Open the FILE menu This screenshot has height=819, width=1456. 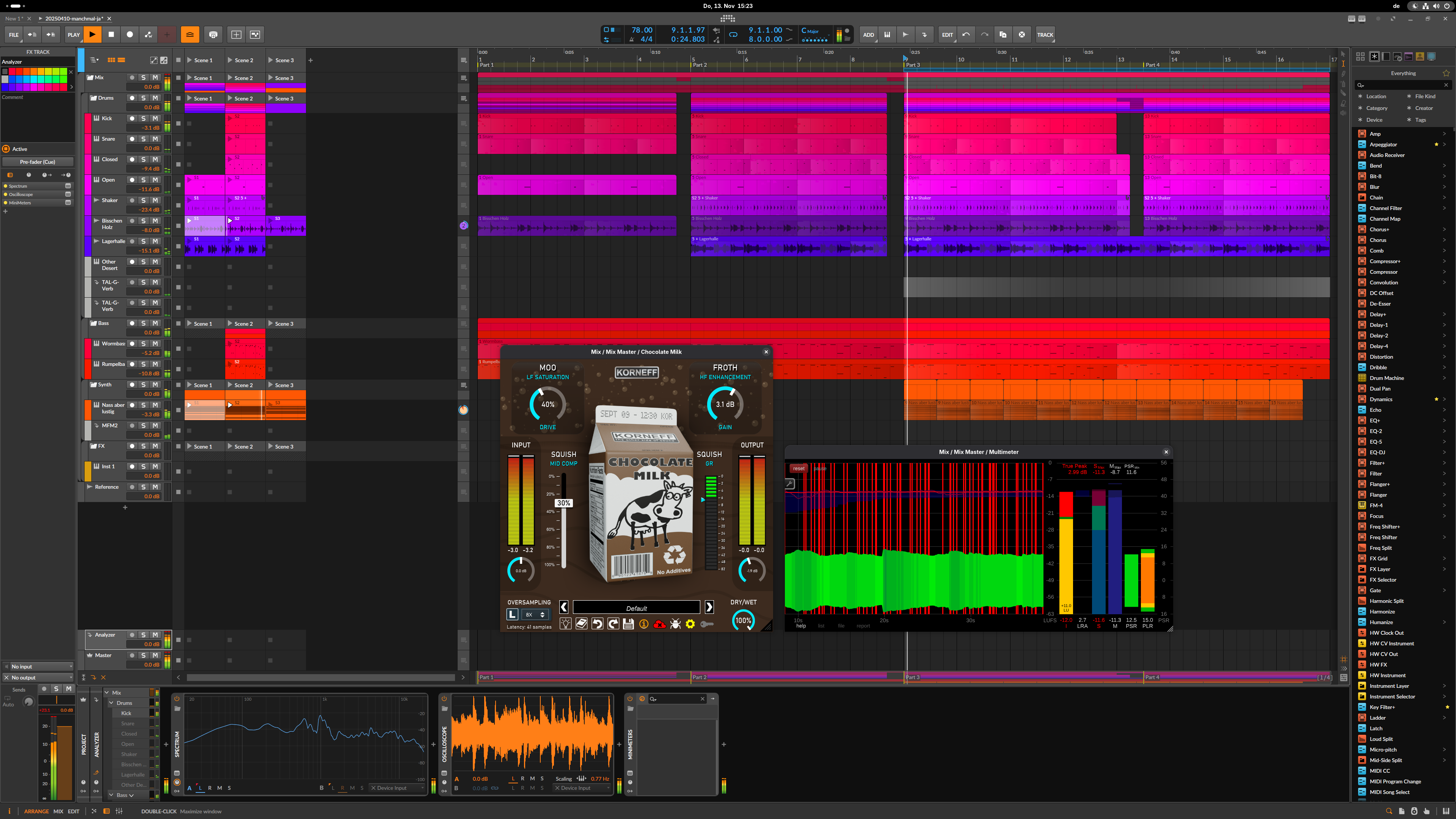[14, 35]
